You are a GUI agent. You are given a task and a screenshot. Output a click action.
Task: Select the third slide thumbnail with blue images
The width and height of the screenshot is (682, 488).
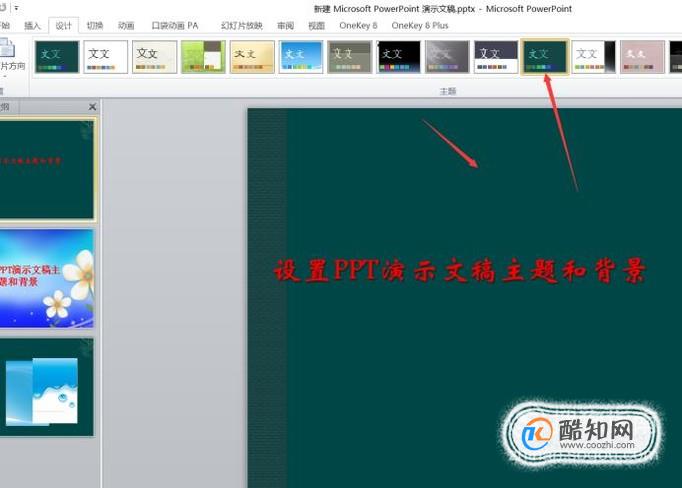pos(47,387)
